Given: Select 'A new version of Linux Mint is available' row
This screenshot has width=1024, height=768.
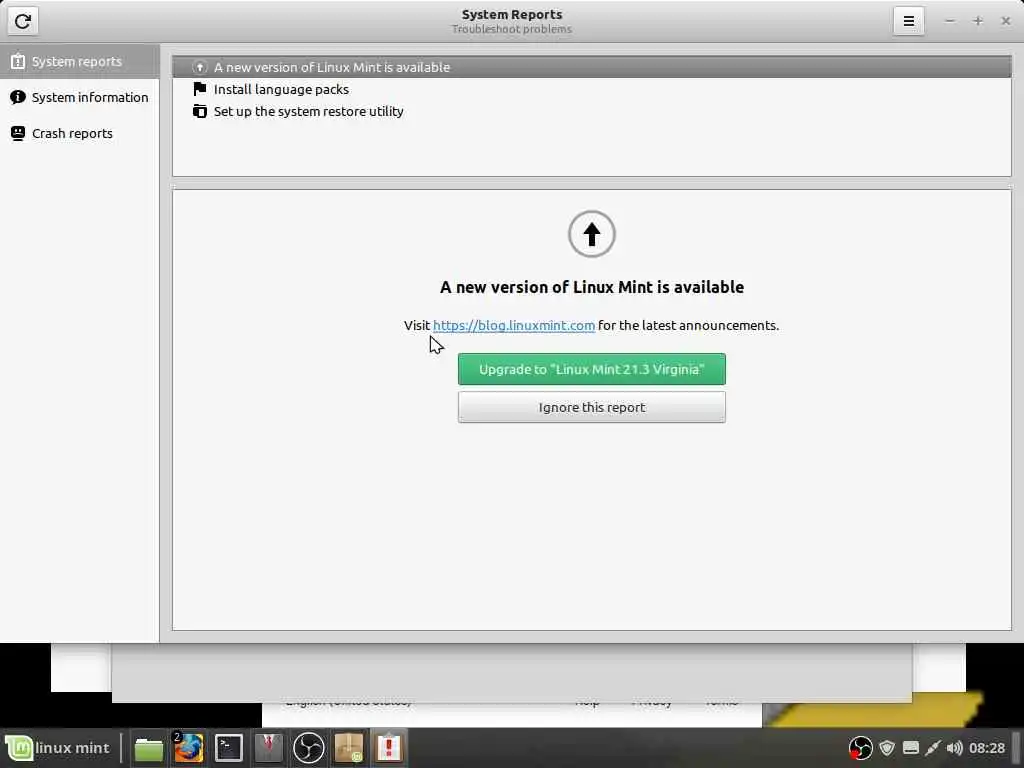Looking at the screenshot, I should pos(592,67).
